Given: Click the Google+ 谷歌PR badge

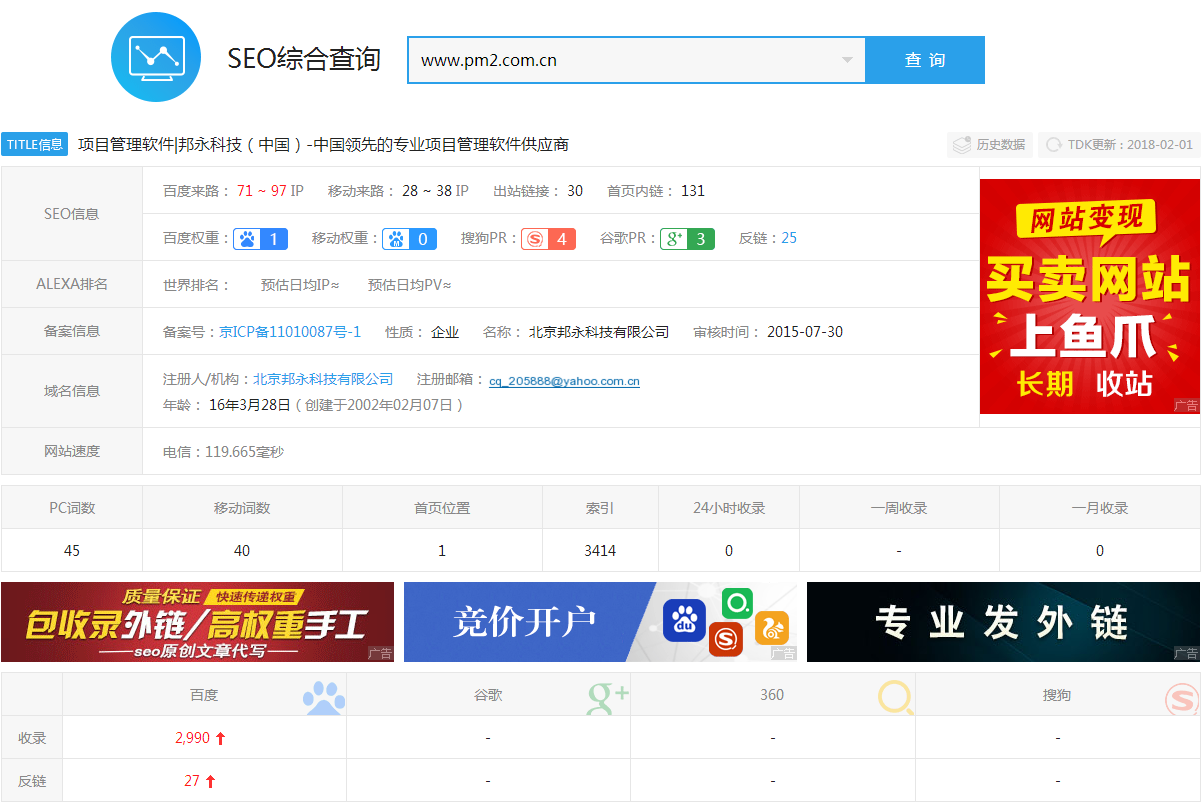Looking at the screenshot, I should click(687, 239).
